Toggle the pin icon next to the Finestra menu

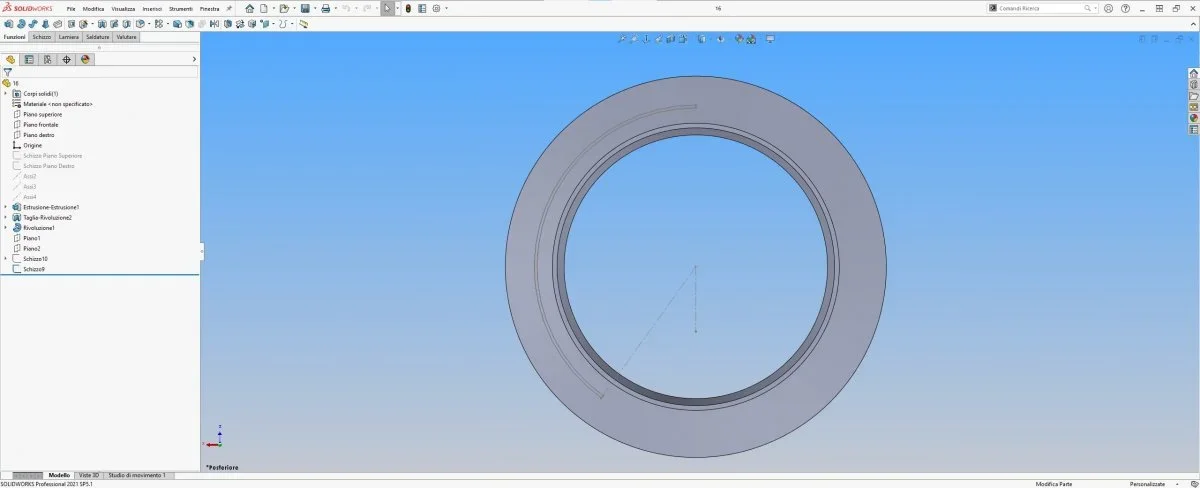point(229,8)
